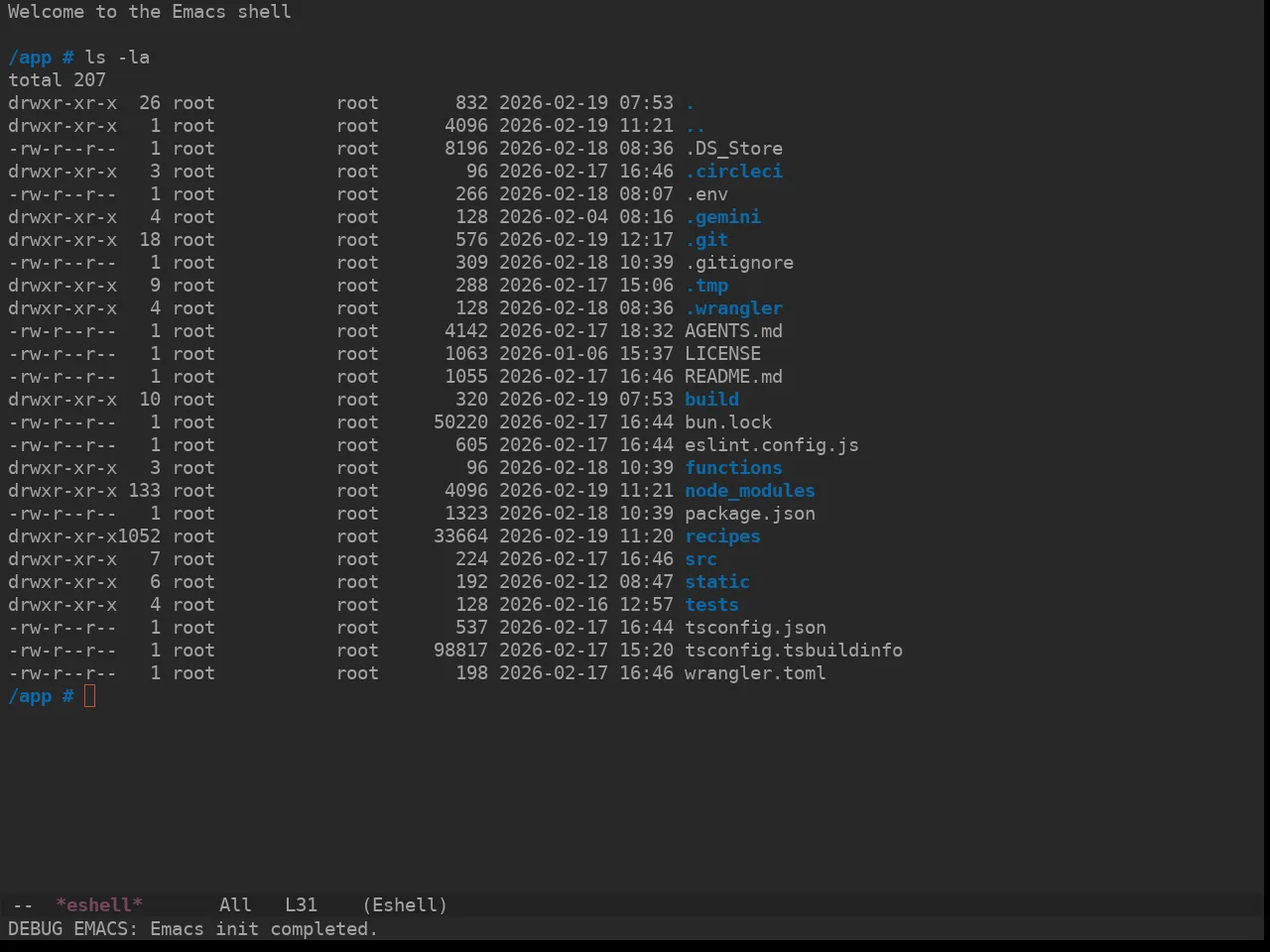The width and height of the screenshot is (1270, 952).
Task: Click the 'Welcome to the Emacs shell' banner
Action: 150,12
